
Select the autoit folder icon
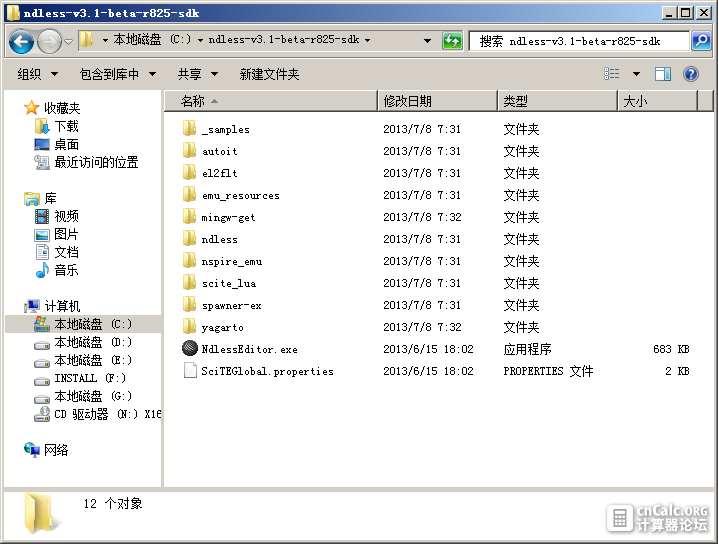(x=189, y=150)
